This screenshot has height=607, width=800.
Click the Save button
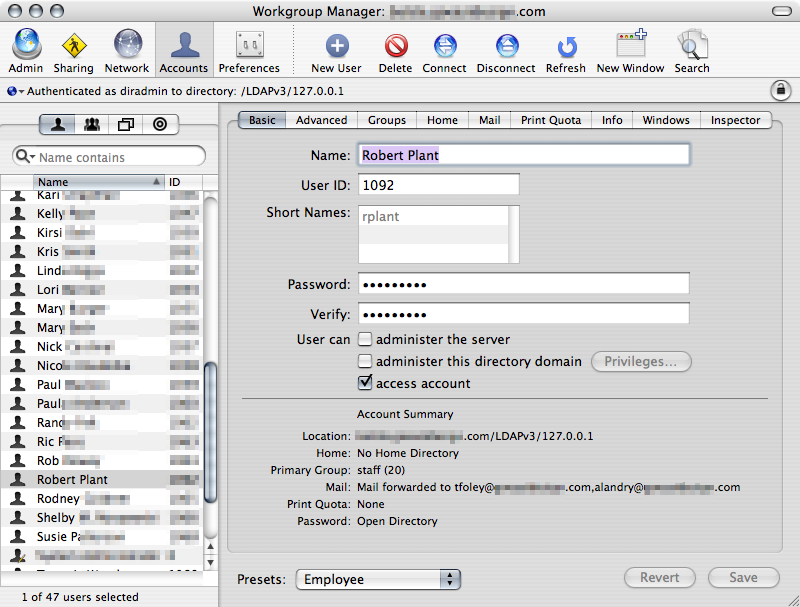(x=743, y=577)
